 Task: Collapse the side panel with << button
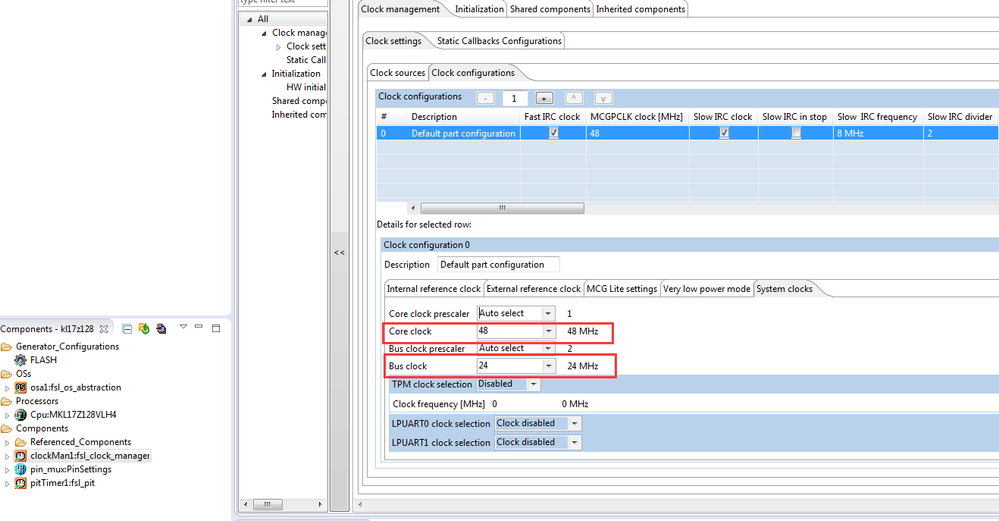tap(340, 253)
